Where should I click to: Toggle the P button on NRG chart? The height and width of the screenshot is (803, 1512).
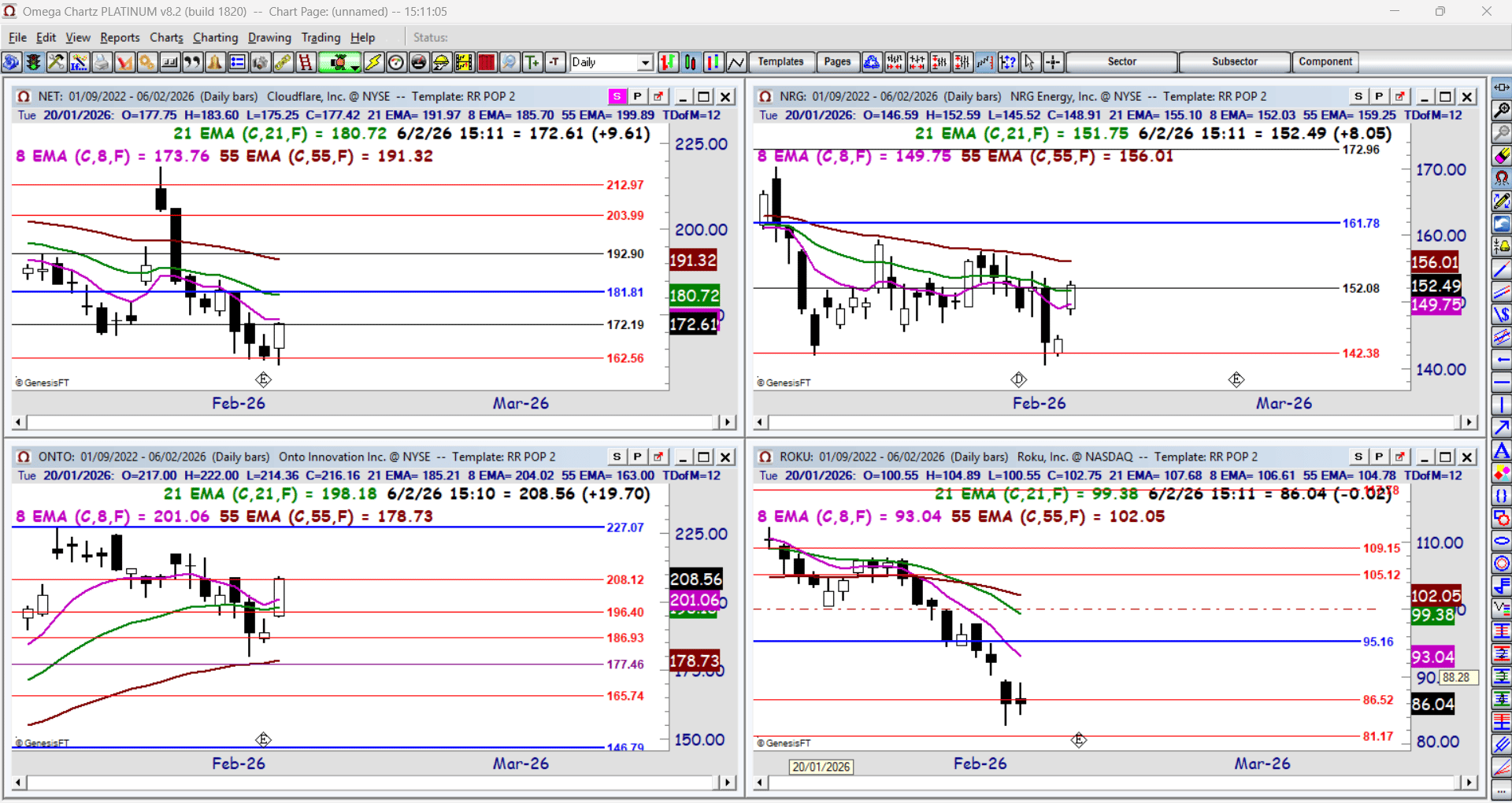[1379, 96]
